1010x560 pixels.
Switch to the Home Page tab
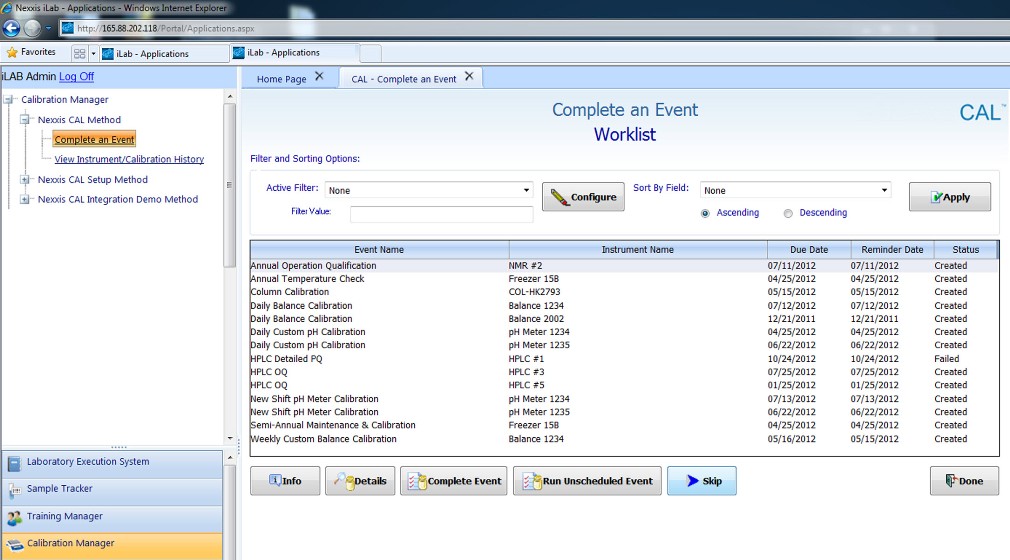(x=281, y=79)
